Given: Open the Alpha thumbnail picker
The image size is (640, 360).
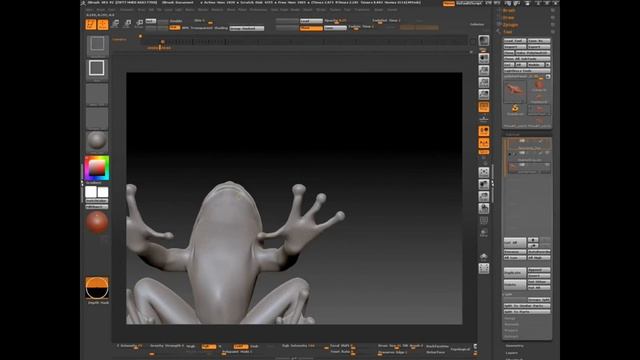Looking at the screenshot, I should pyautogui.click(x=97, y=94).
